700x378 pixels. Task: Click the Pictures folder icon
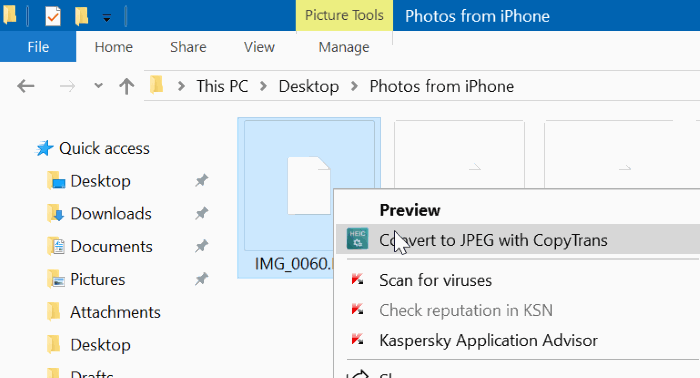[x=56, y=279]
